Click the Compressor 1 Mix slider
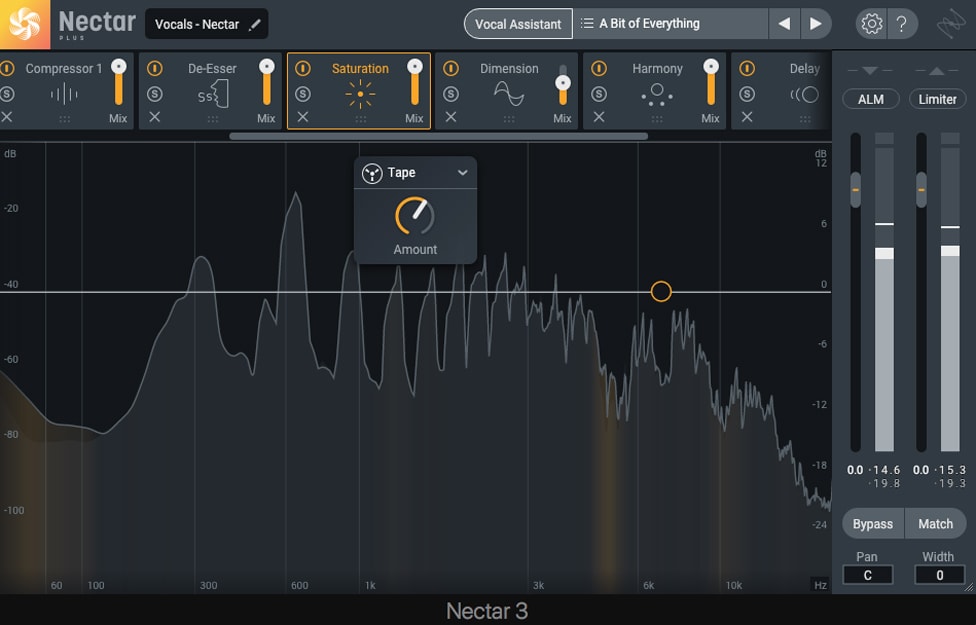The width and height of the screenshot is (976, 625). [118, 83]
